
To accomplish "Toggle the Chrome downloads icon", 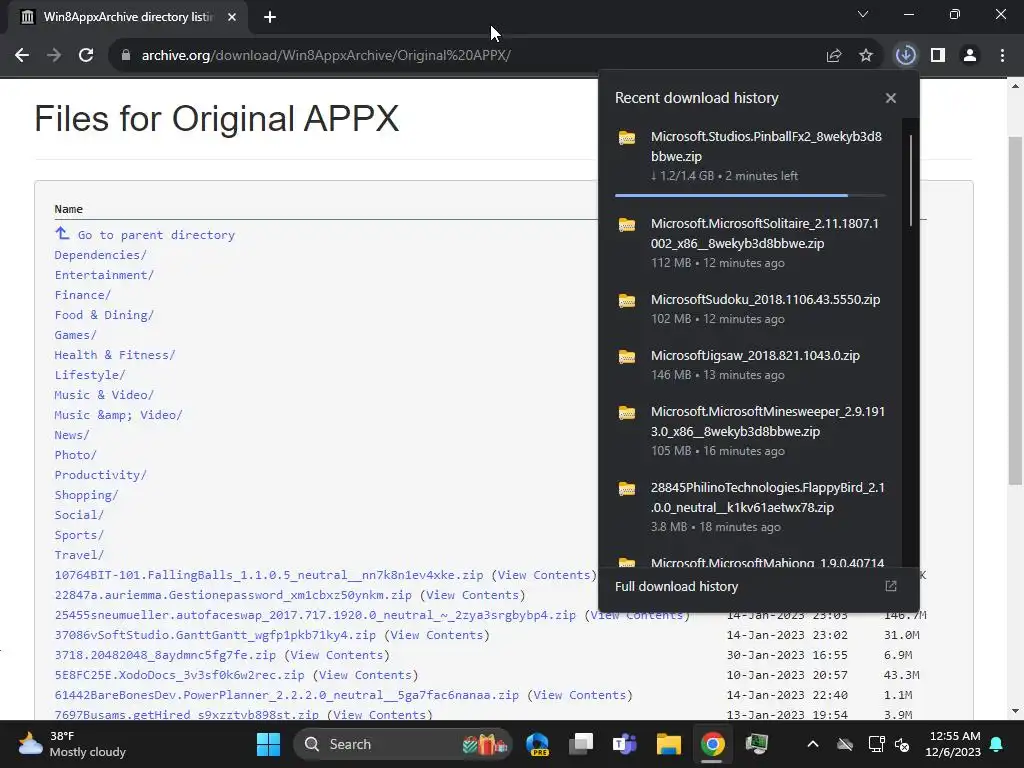I will pyautogui.click(x=905, y=55).
